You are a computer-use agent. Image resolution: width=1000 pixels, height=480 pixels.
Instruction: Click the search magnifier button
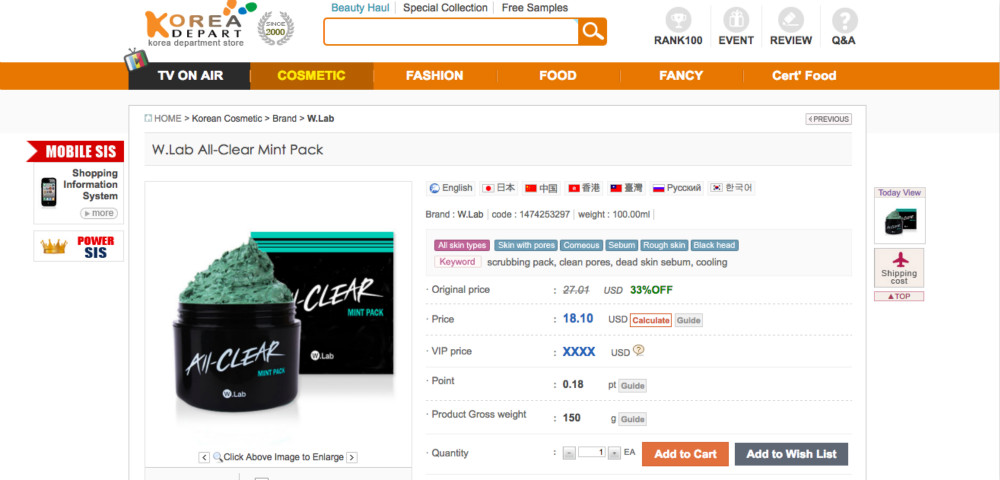[592, 31]
